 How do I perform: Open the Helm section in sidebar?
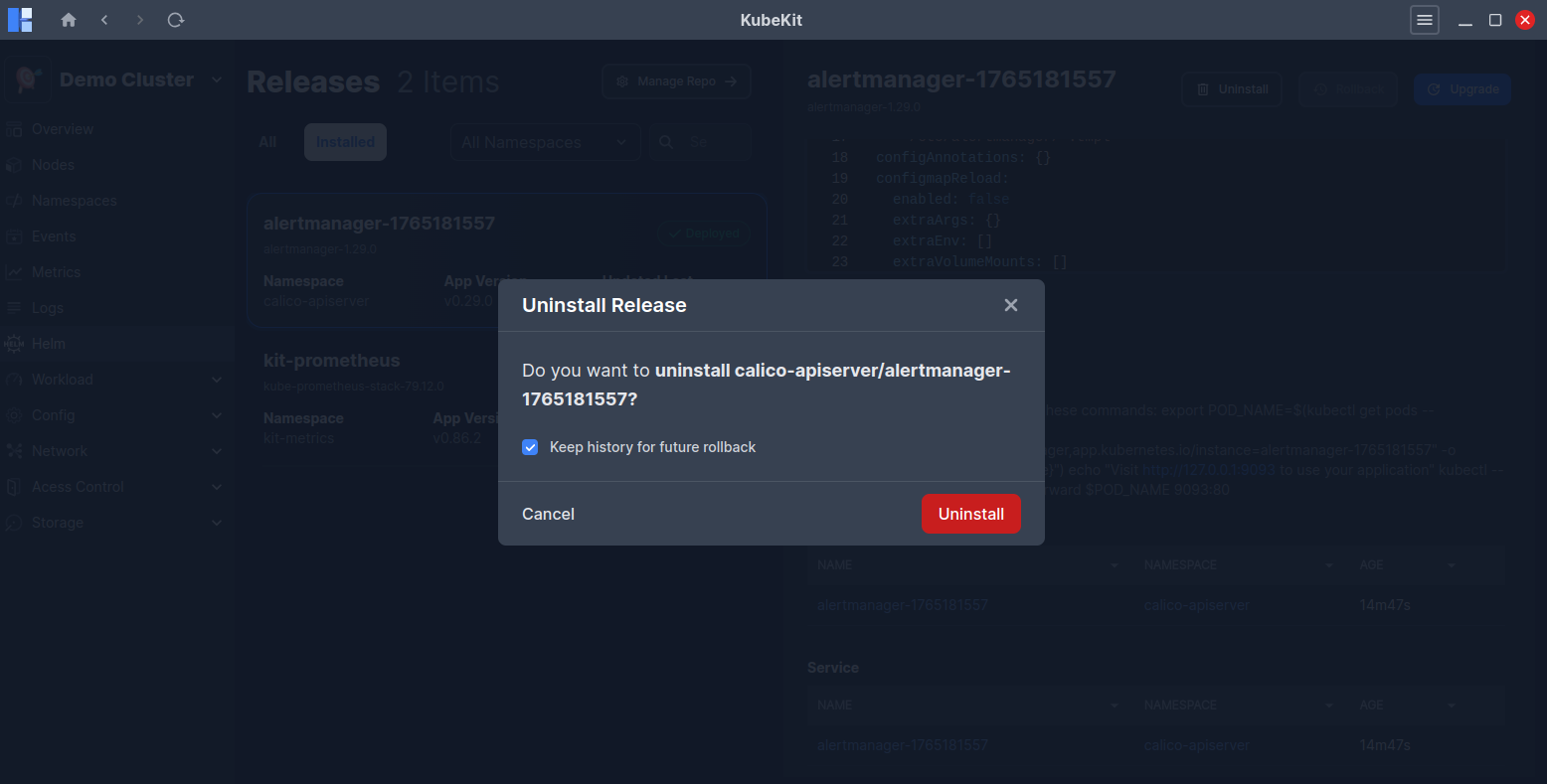47,343
